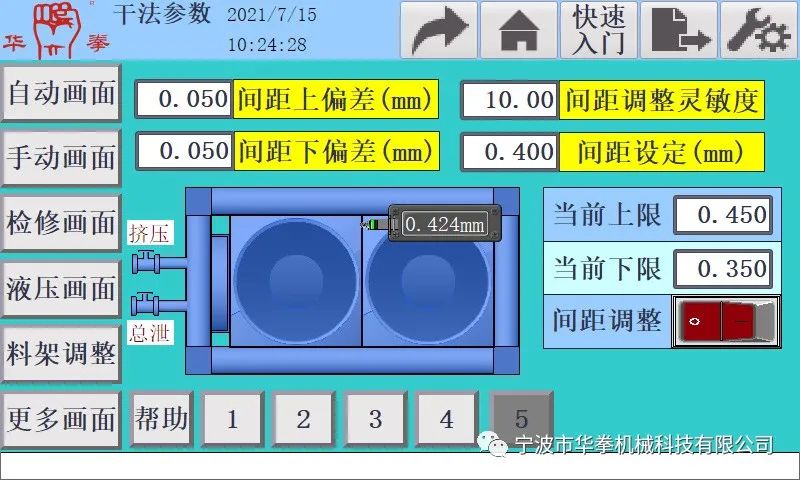Select parameter page 3
The image size is (800, 480).
[376, 419]
